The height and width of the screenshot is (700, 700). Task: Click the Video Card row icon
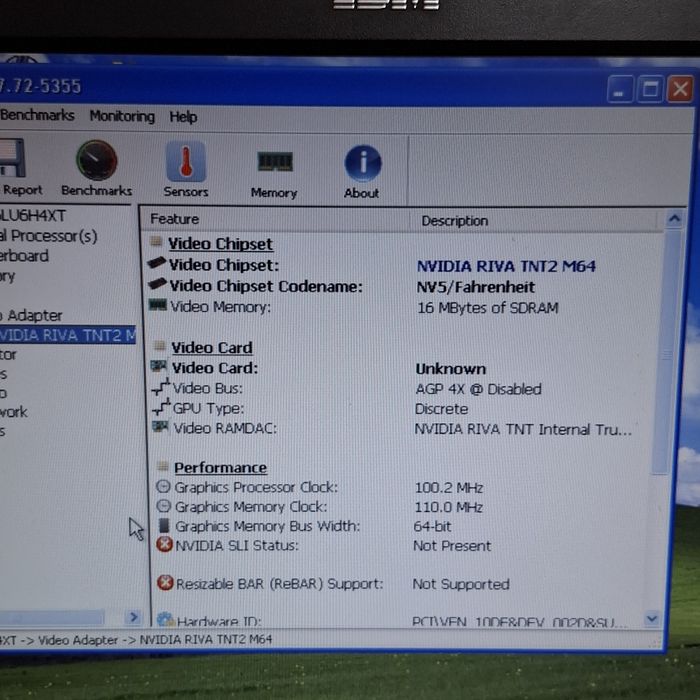click(159, 366)
